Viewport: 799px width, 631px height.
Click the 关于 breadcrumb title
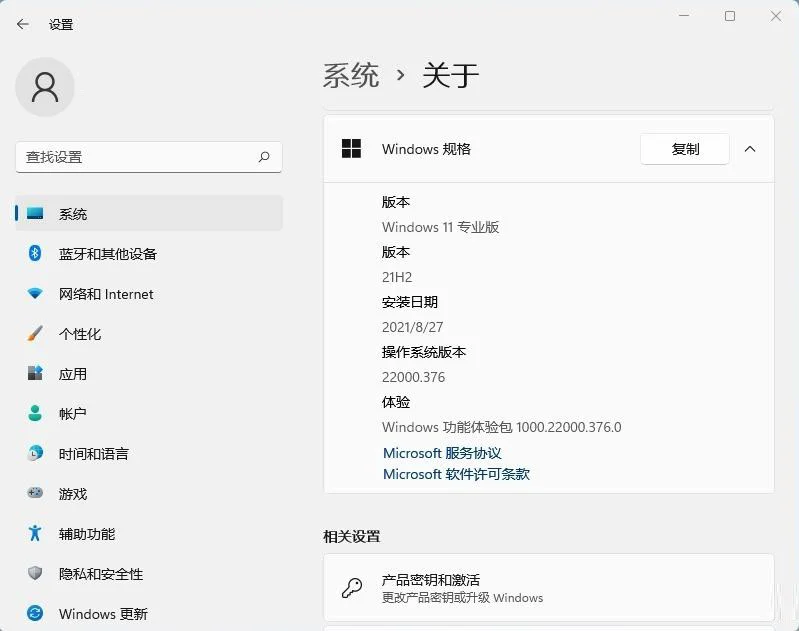click(x=450, y=75)
